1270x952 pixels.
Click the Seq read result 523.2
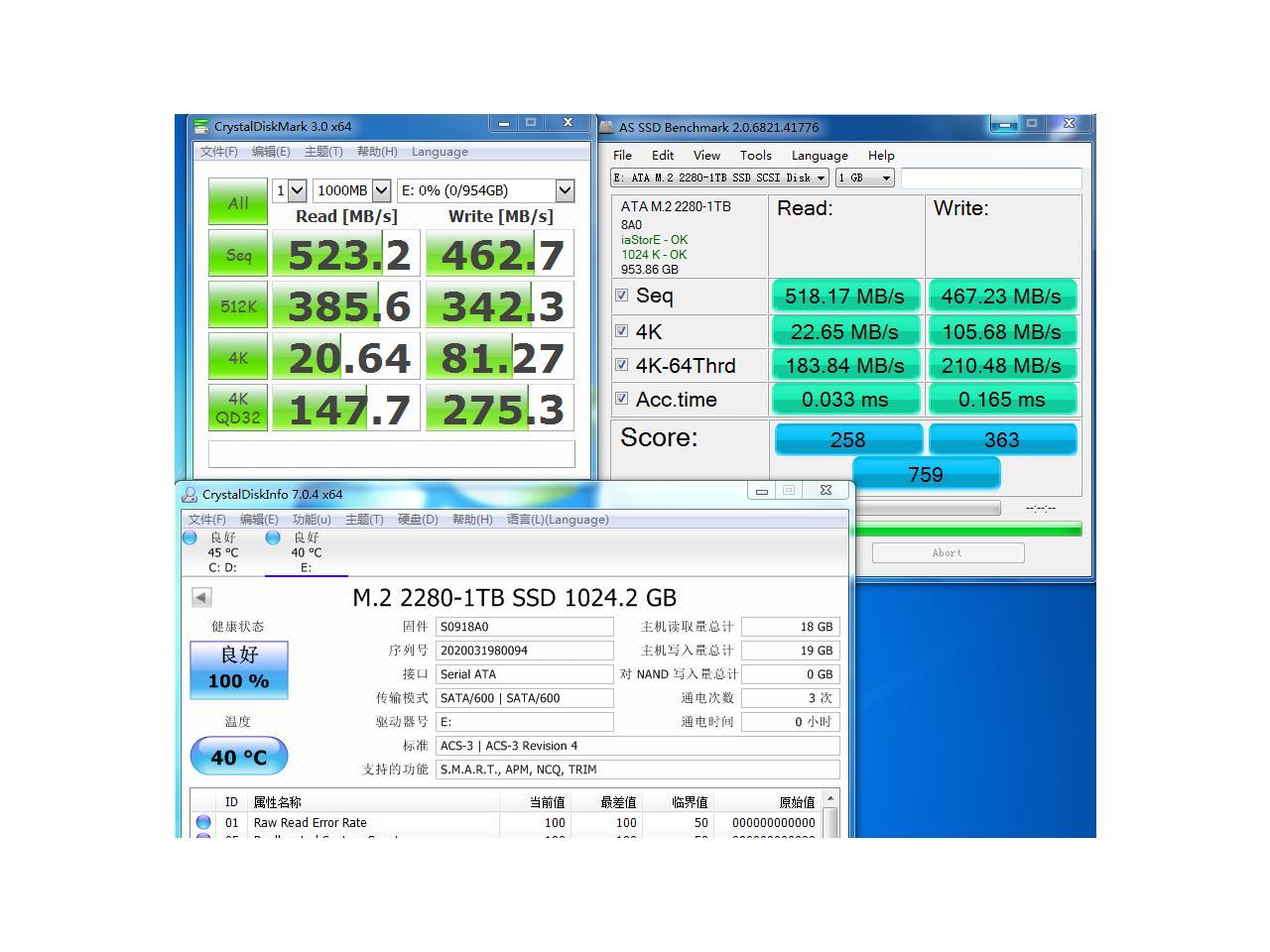tap(346, 254)
